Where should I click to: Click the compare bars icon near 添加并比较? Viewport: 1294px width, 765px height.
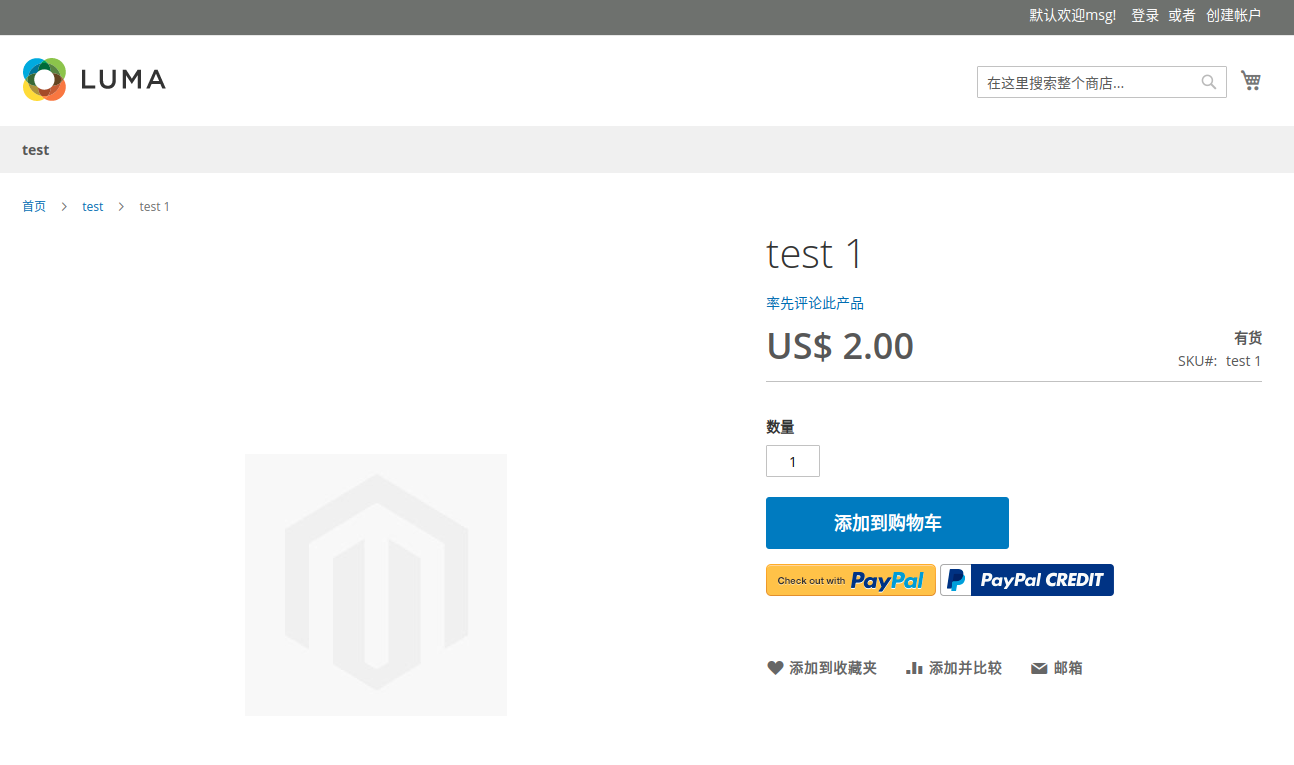(x=916, y=667)
